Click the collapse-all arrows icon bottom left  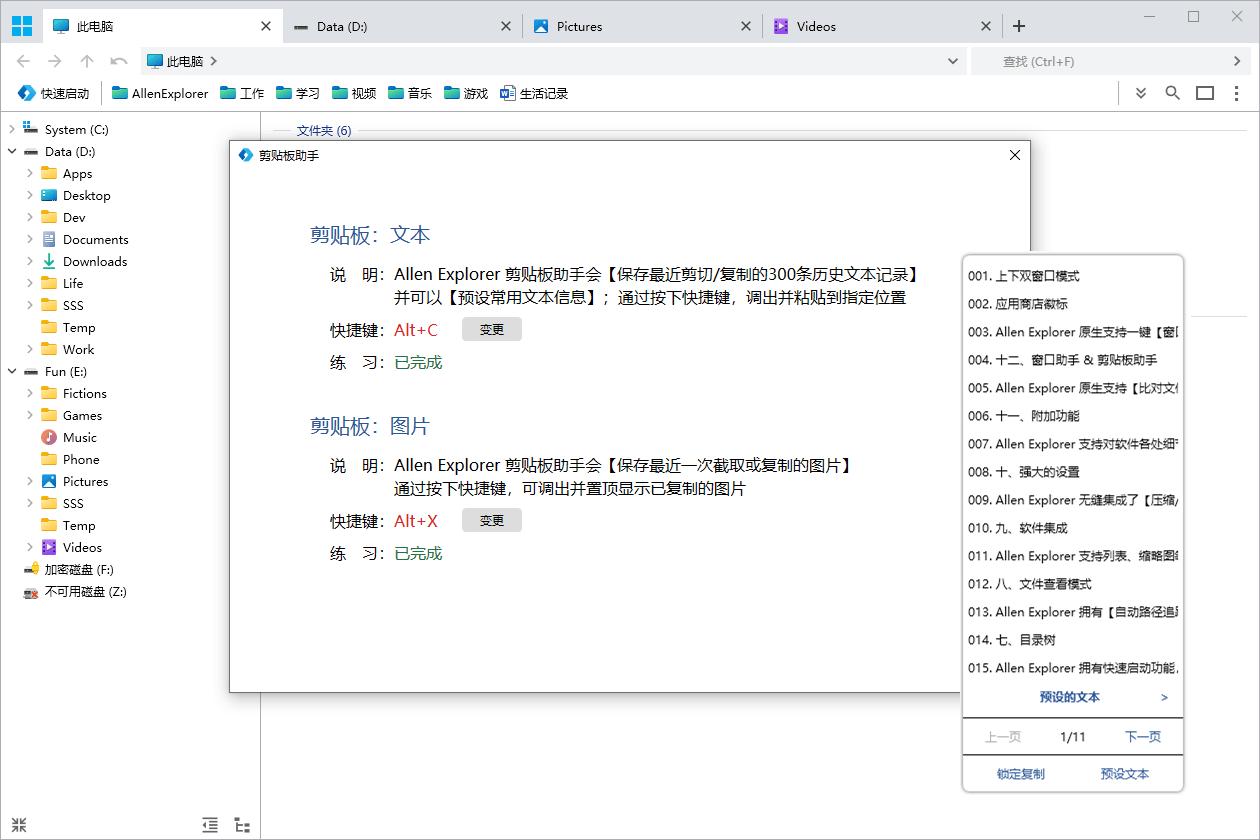coord(19,824)
